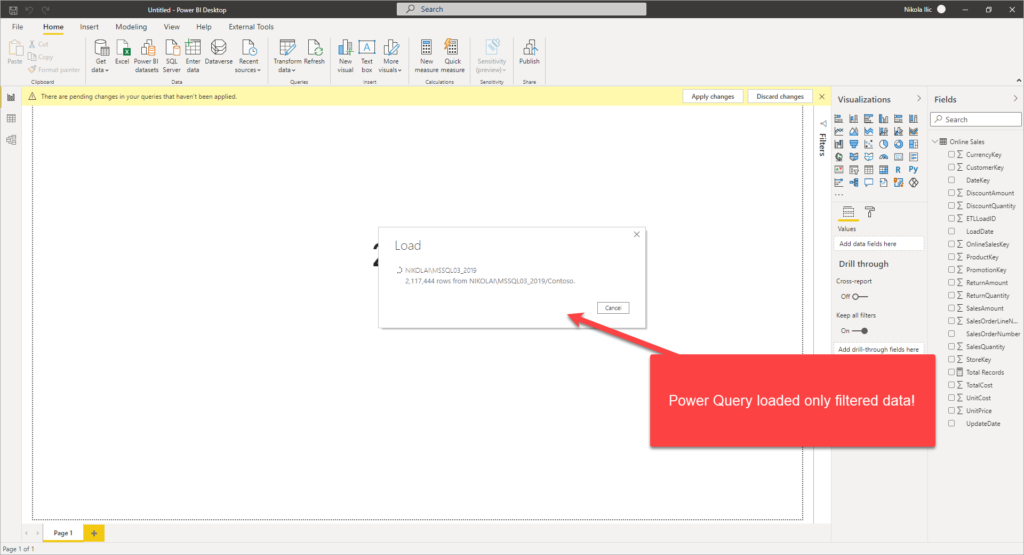1024x555 pixels.
Task: Collapse the Visualizations pane
Action: point(919,99)
